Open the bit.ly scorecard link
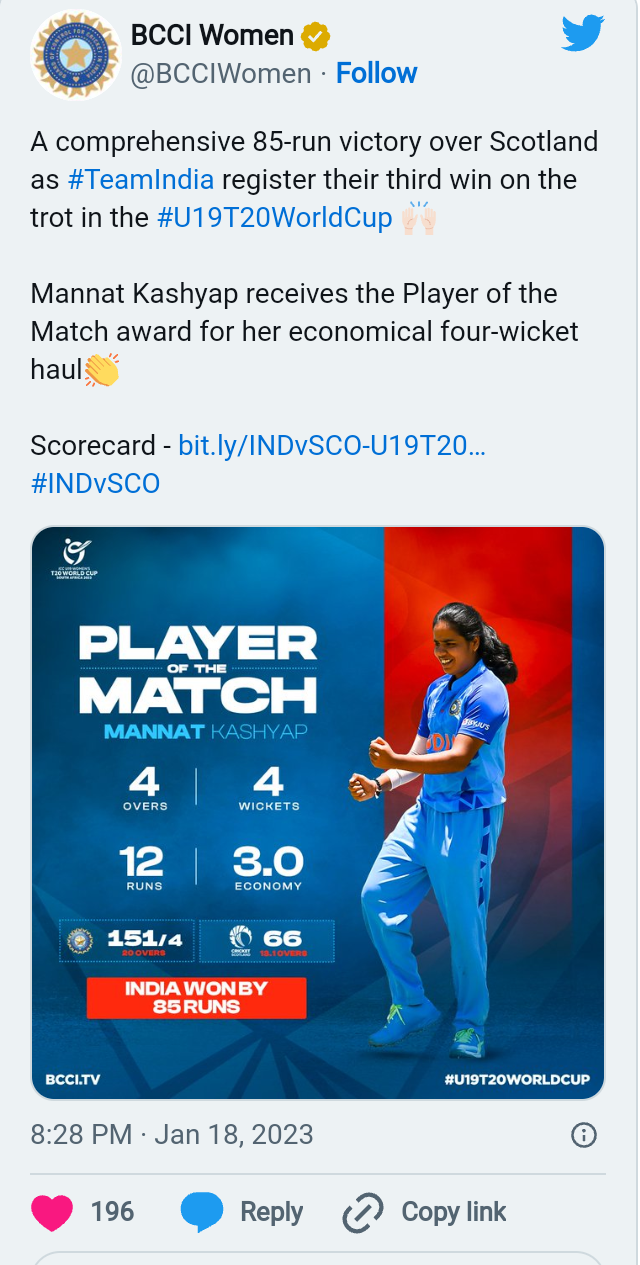This screenshot has width=640, height=1265. point(332,445)
